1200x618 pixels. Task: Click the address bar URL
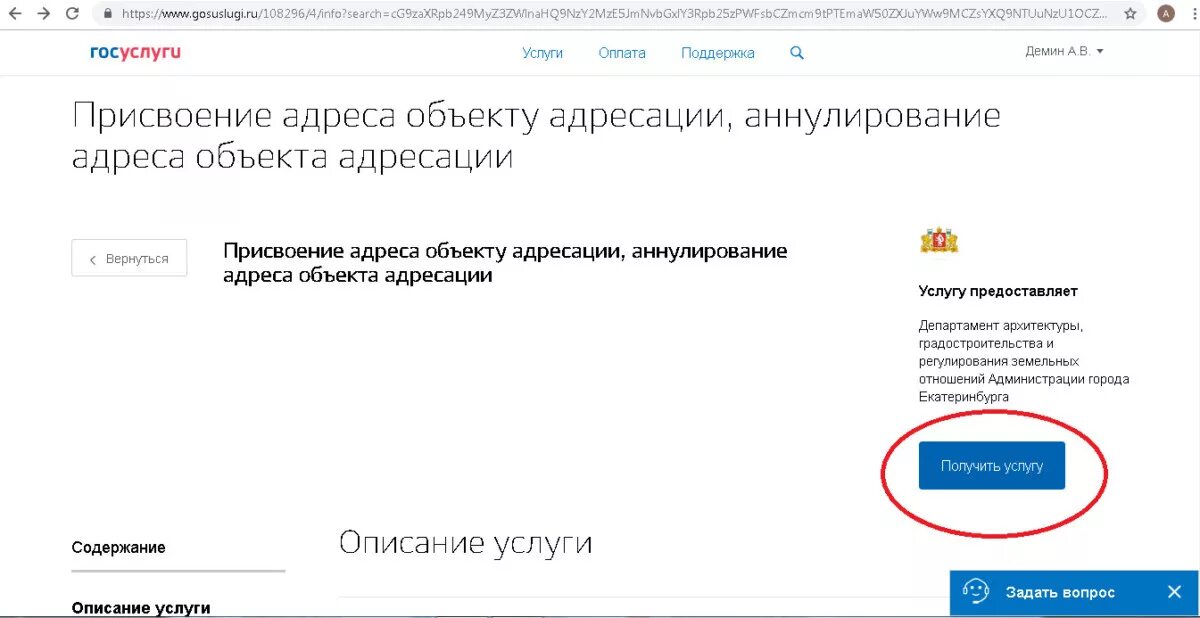(614, 14)
